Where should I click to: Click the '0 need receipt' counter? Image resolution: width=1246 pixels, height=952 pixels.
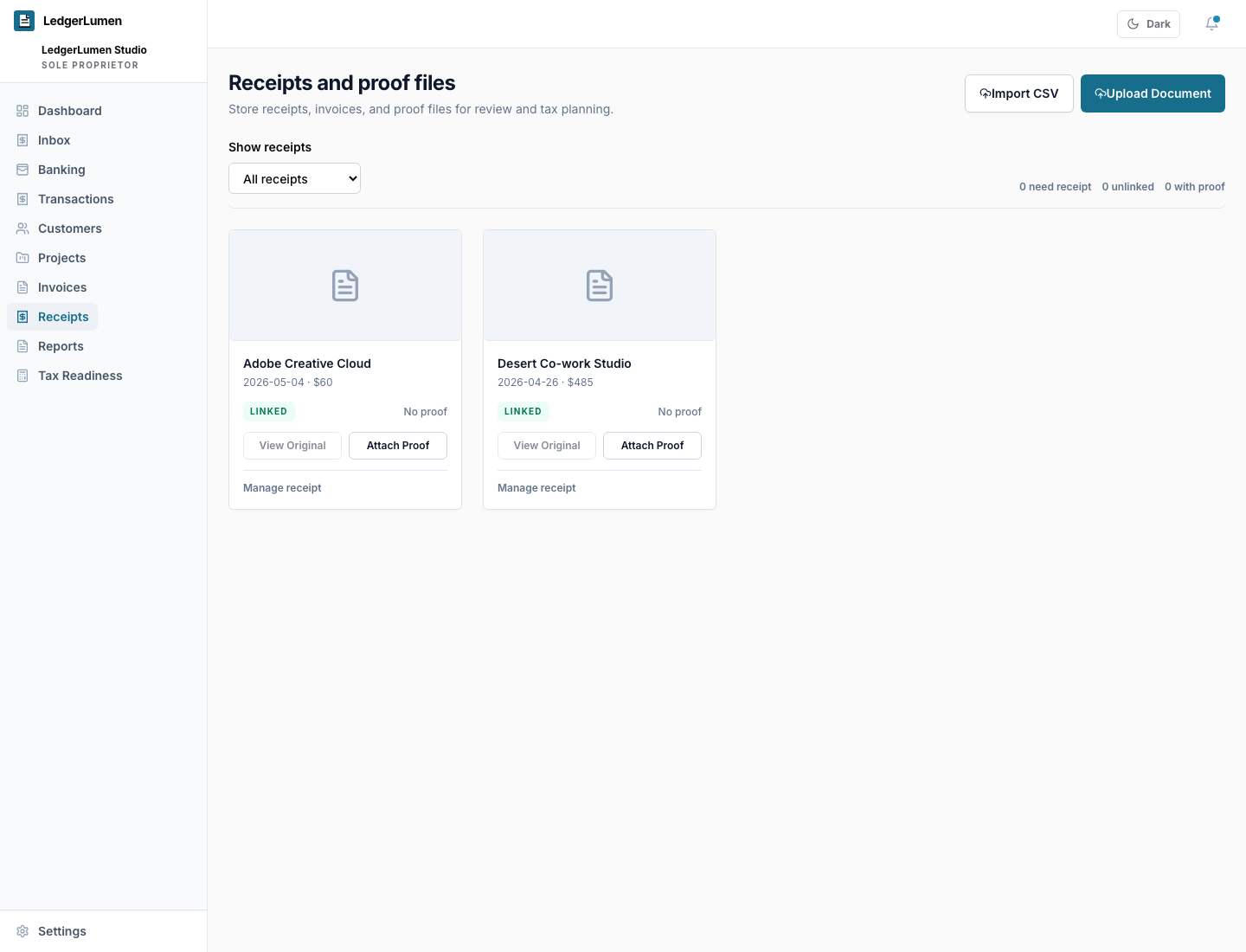1055,187
